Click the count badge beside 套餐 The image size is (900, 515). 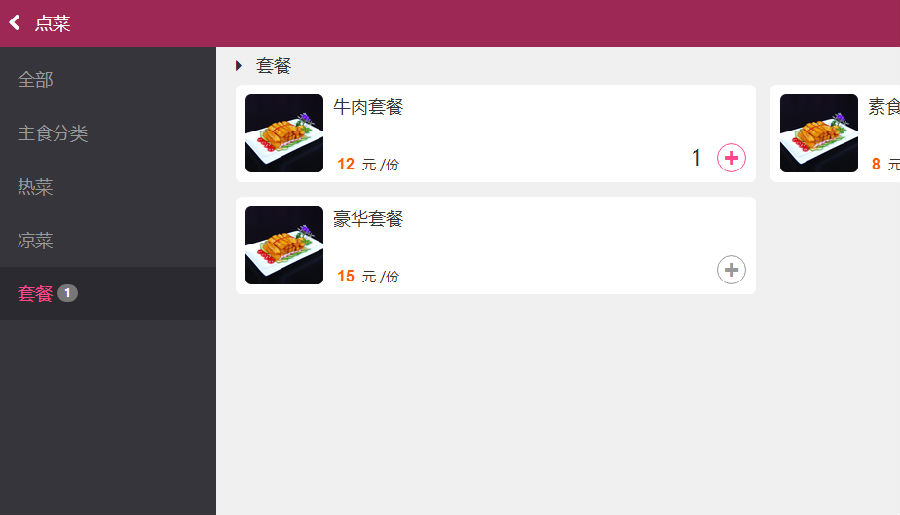tap(67, 293)
